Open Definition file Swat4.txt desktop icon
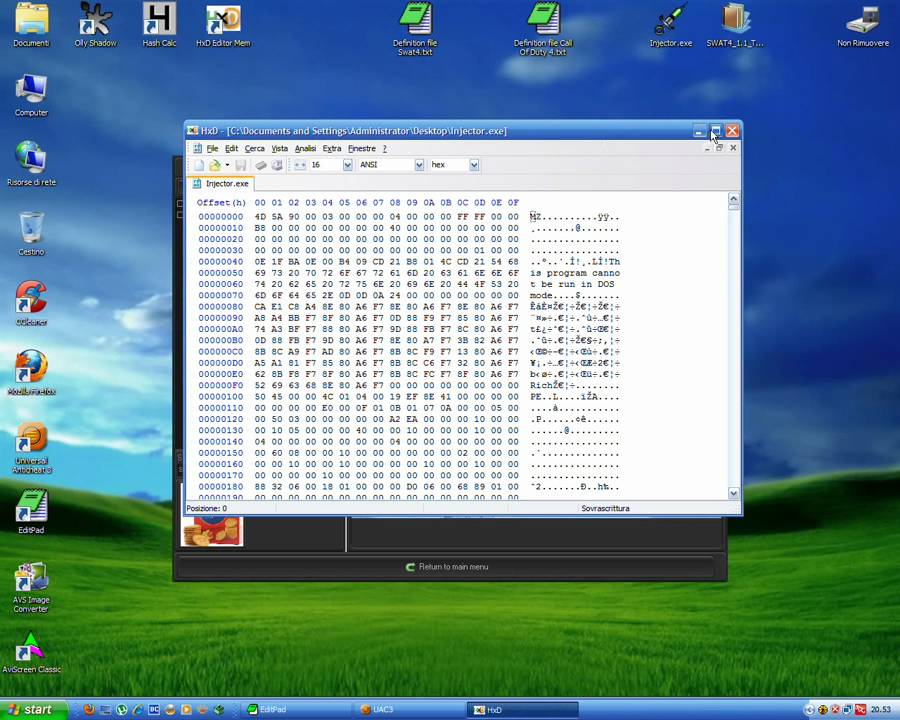900x720 pixels. click(x=415, y=29)
